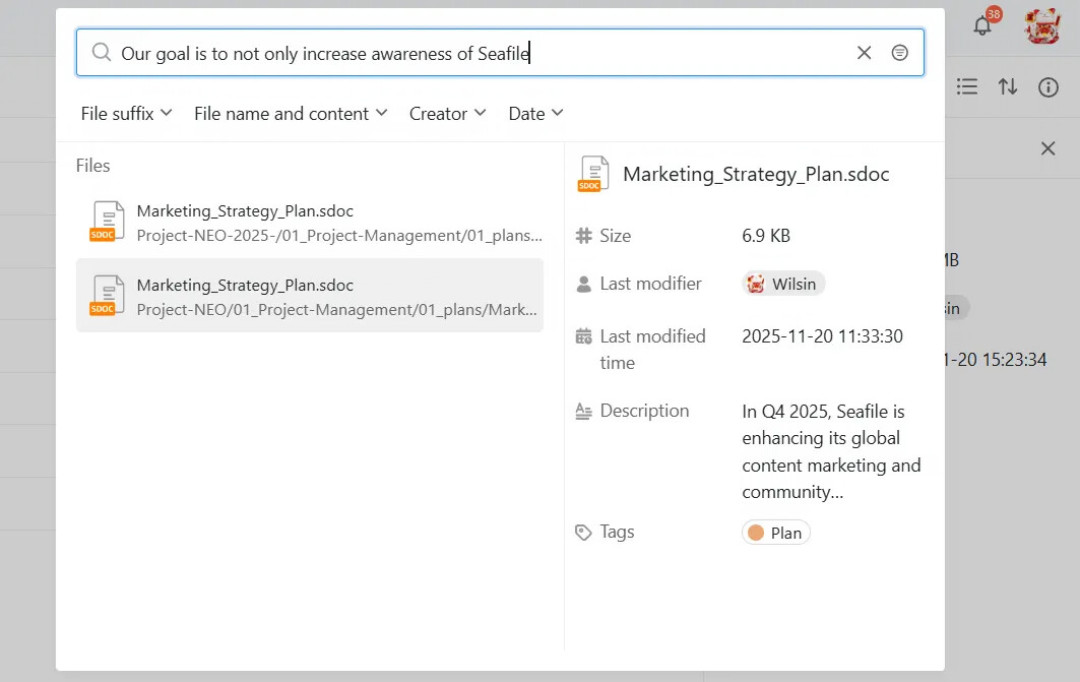Viewport: 1080px width, 682px height.
Task: Expand the Creator filter dropdown
Action: (x=448, y=114)
